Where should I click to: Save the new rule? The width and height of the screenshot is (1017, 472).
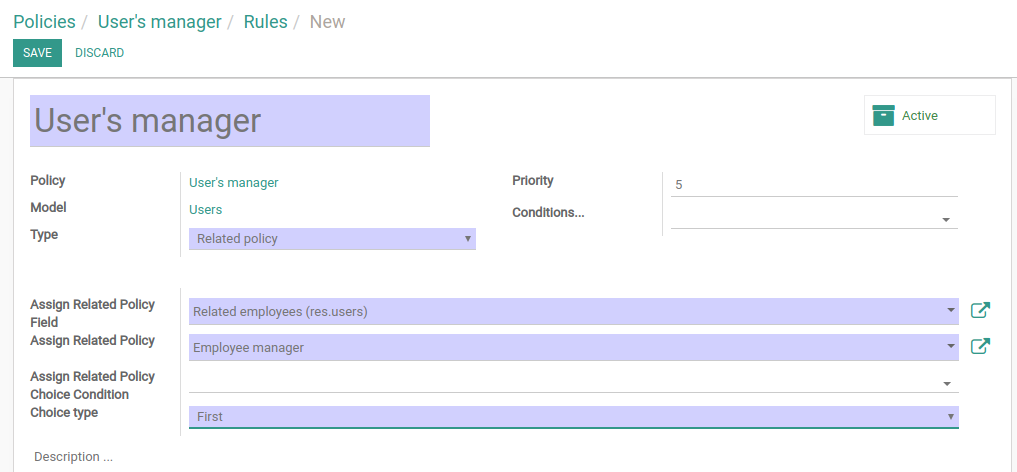coord(38,53)
